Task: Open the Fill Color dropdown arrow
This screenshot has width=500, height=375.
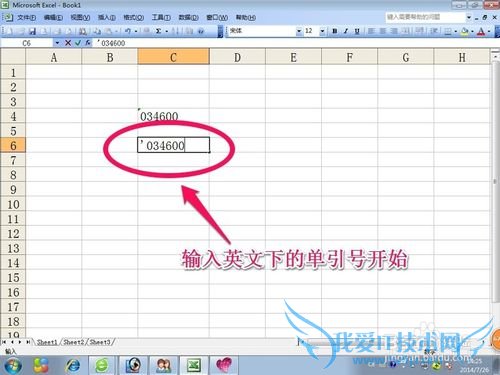Action: pyautogui.click(x=472, y=31)
